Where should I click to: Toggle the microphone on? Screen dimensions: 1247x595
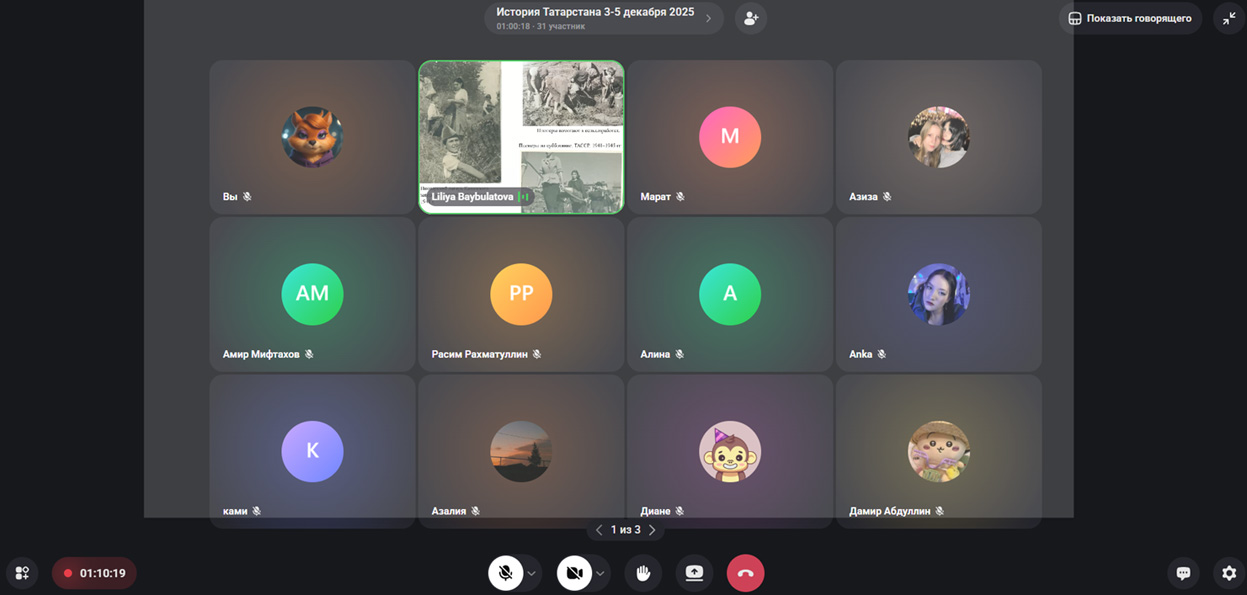click(x=506, y=573)
